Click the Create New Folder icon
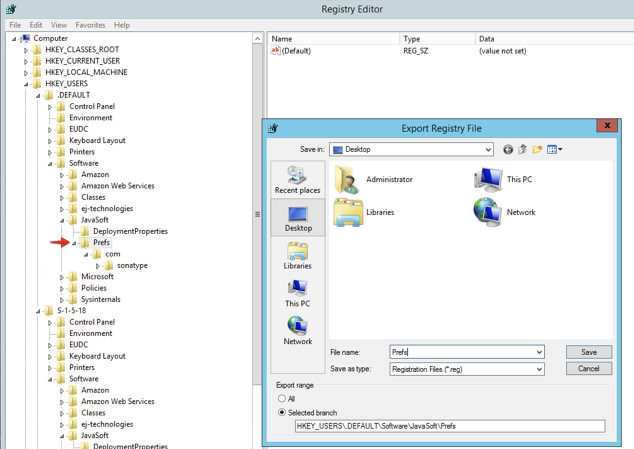 (537, 150)
